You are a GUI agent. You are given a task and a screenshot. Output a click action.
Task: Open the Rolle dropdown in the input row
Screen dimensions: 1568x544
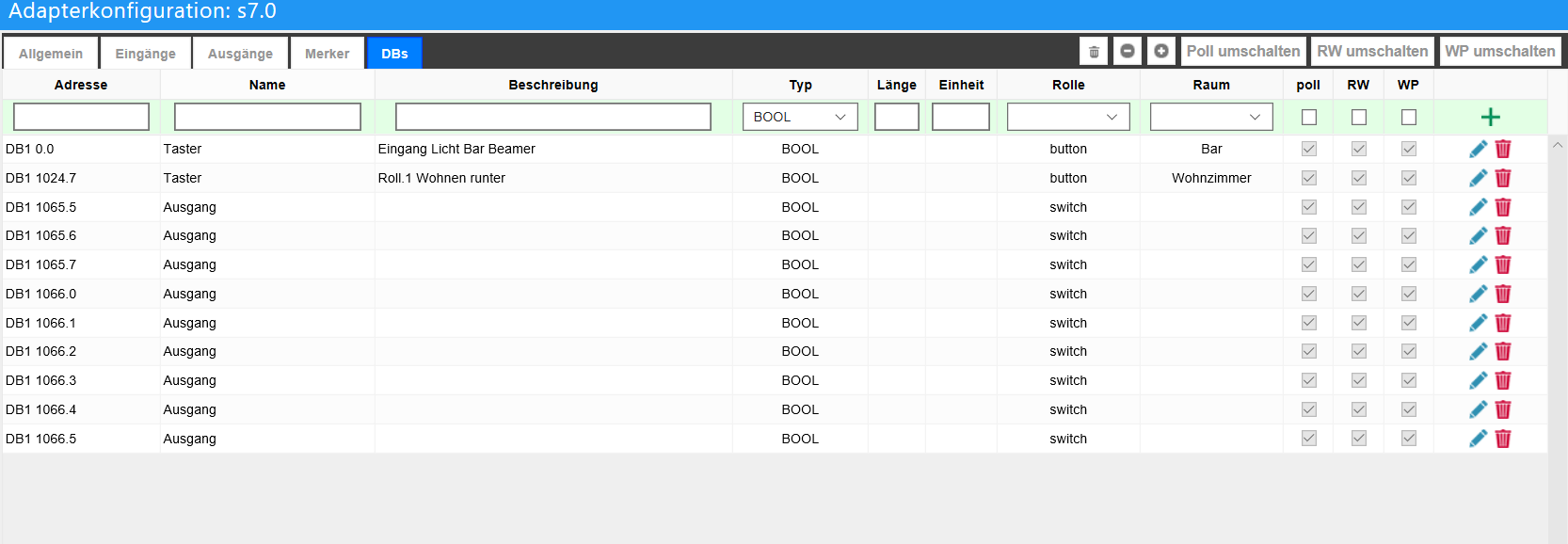[x=1068, y=117]
